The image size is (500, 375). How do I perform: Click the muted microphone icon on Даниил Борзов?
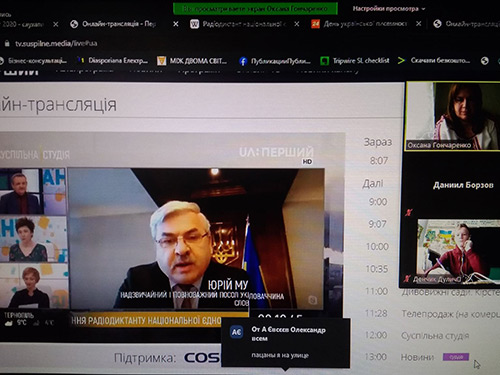click(x=409, y=212)
